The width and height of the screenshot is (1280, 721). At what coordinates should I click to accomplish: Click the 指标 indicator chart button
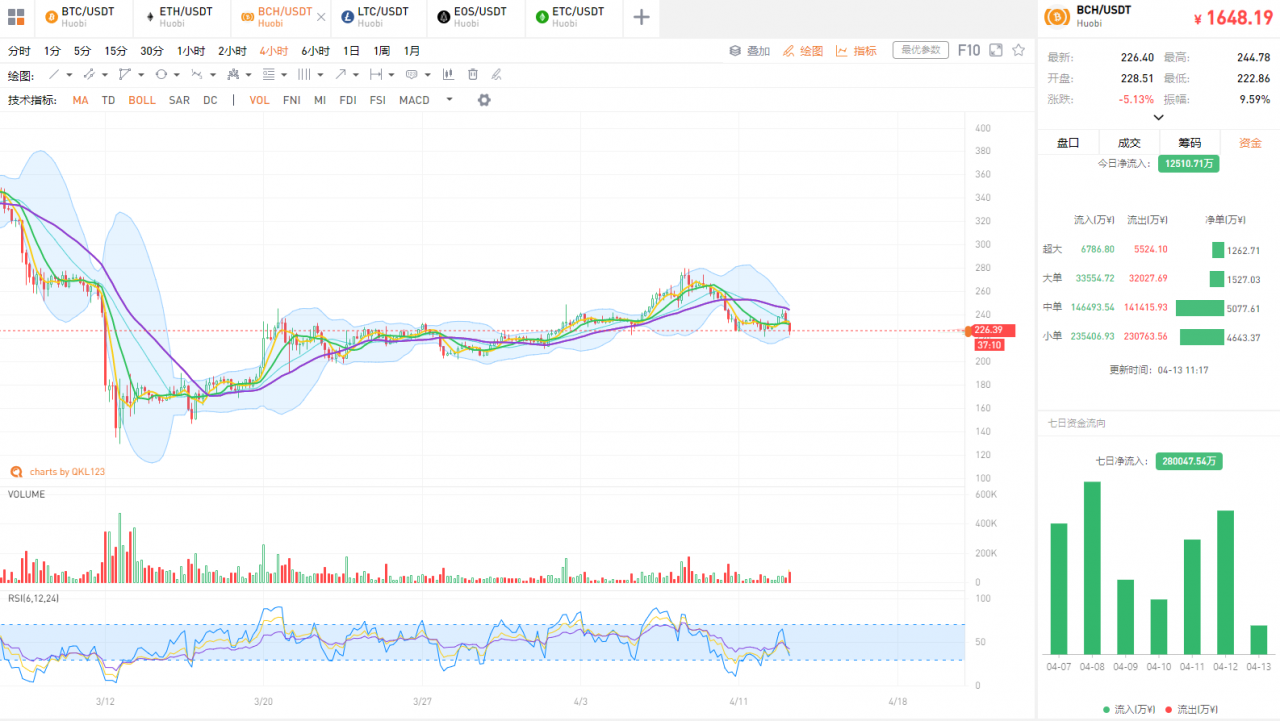pos(856,51)
